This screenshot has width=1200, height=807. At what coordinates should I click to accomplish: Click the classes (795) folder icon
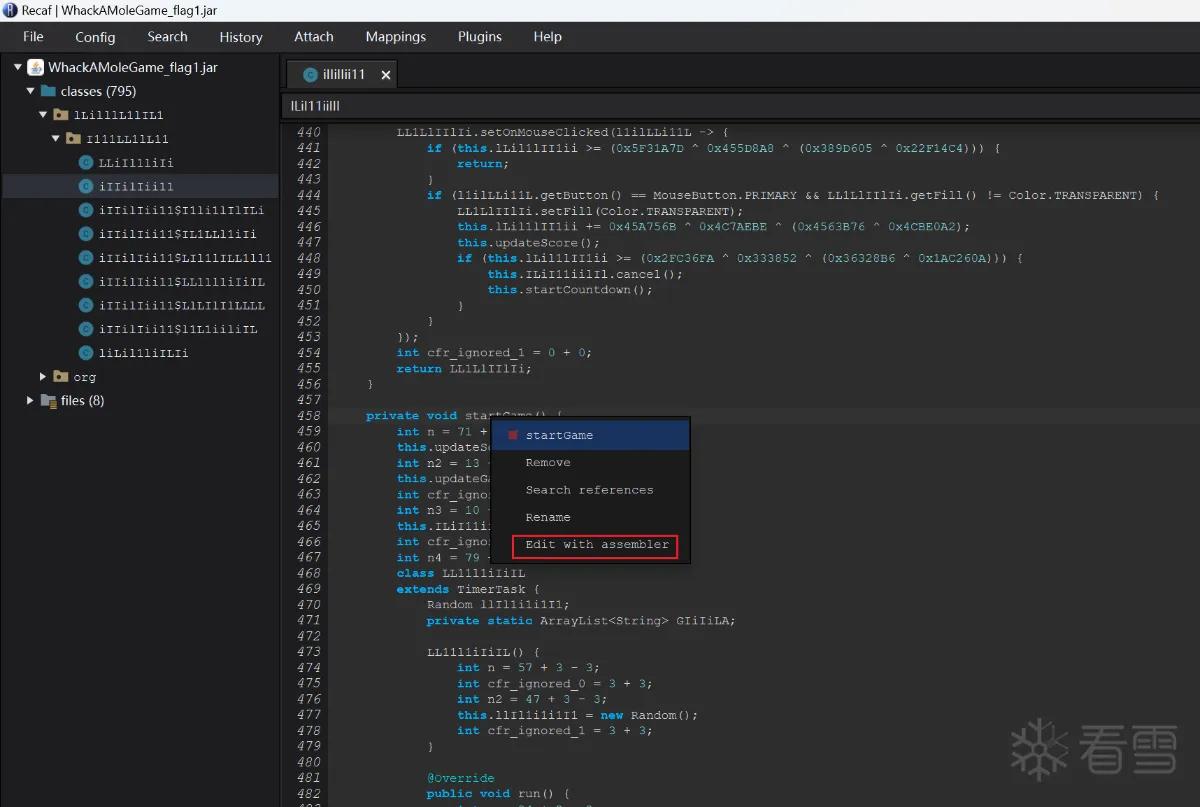48,91
